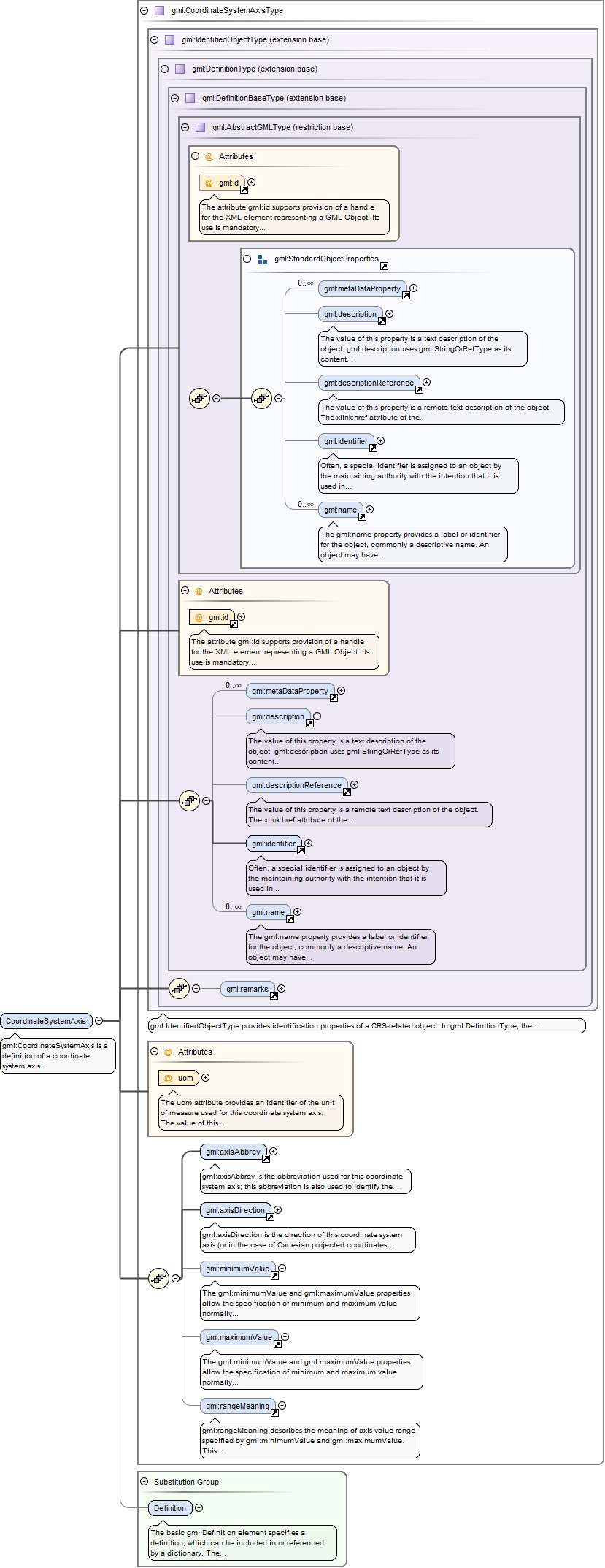Select gml:descriptionReference inside gml:StandardObjectProperties
Viewport: 605px width, 1568px height.
click(369, 383)
